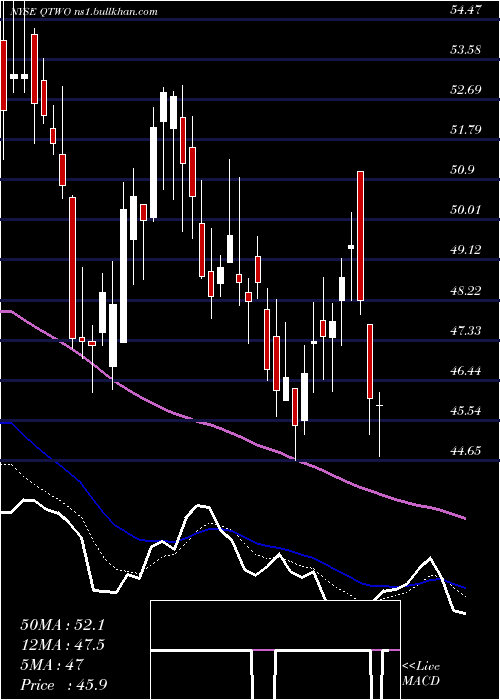Click the 50MA : 52.1 readout

(62, 625)
